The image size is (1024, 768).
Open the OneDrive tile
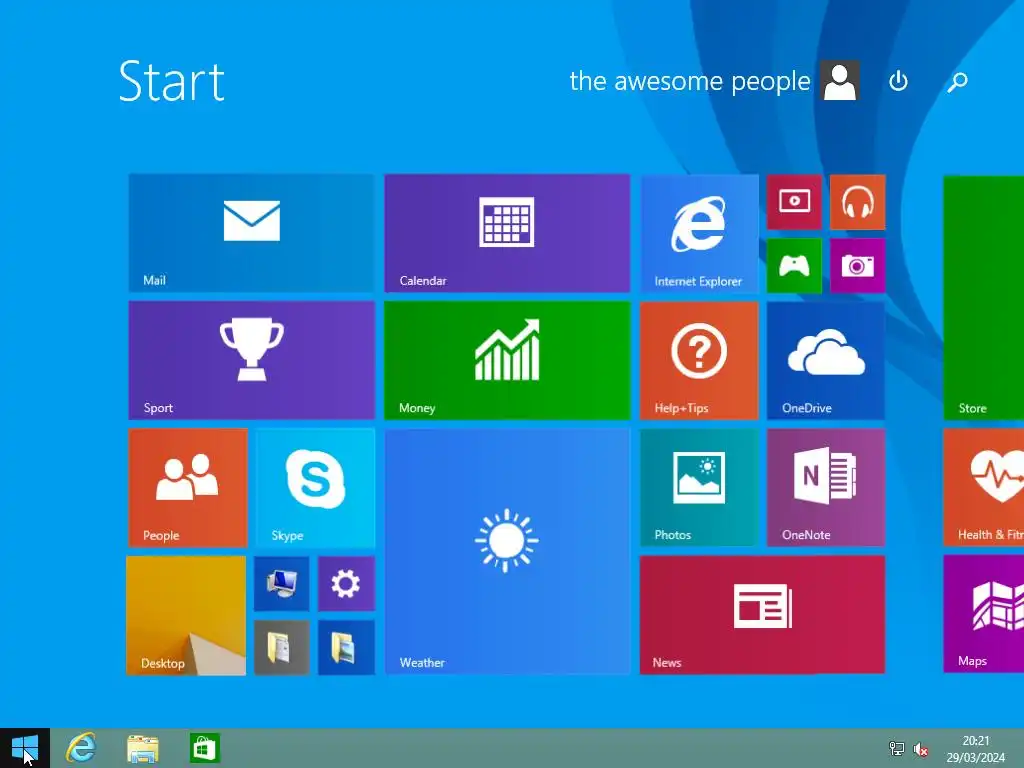[x=825, y=360]
